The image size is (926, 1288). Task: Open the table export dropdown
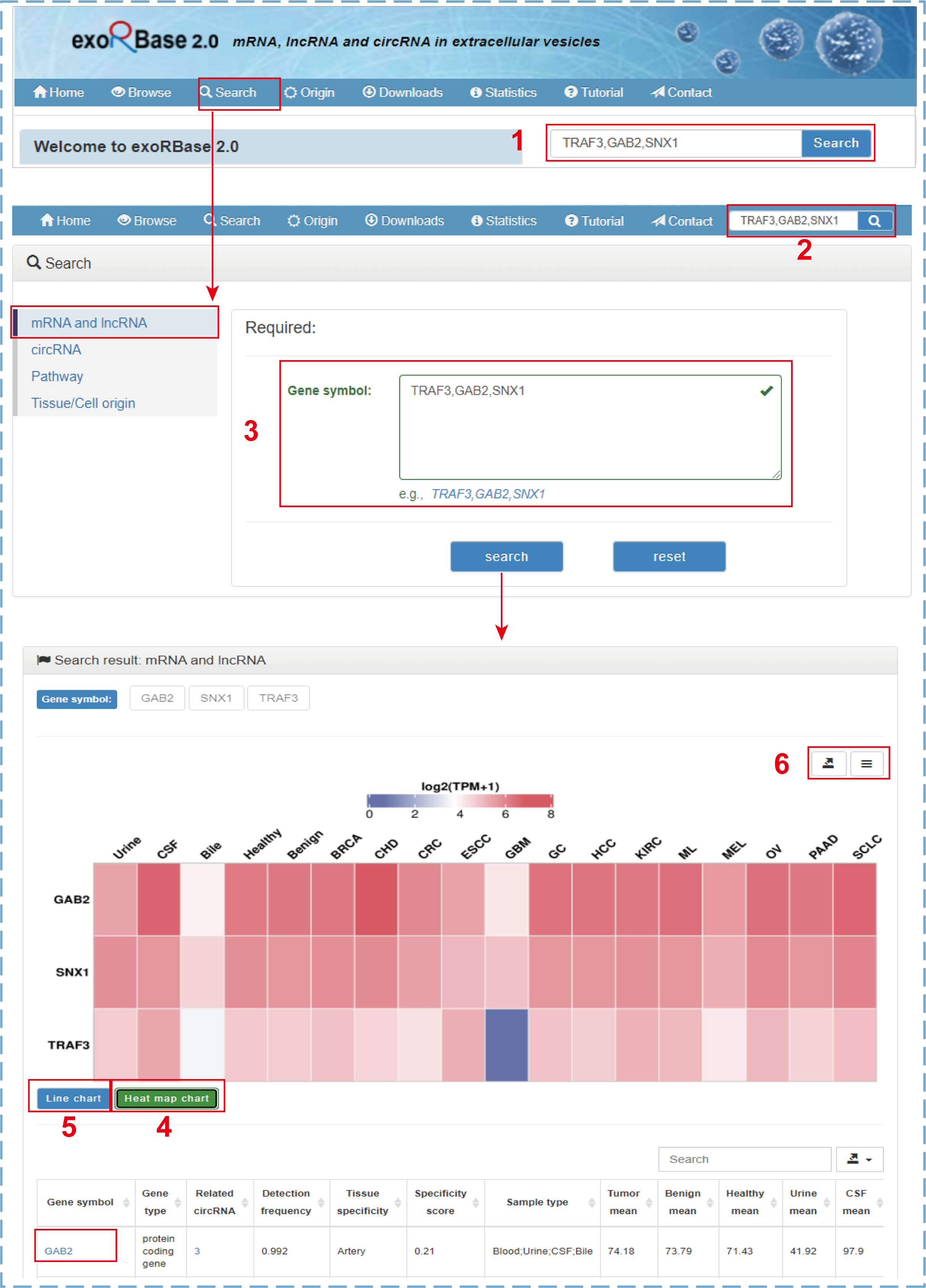[x=860, y=1158]
